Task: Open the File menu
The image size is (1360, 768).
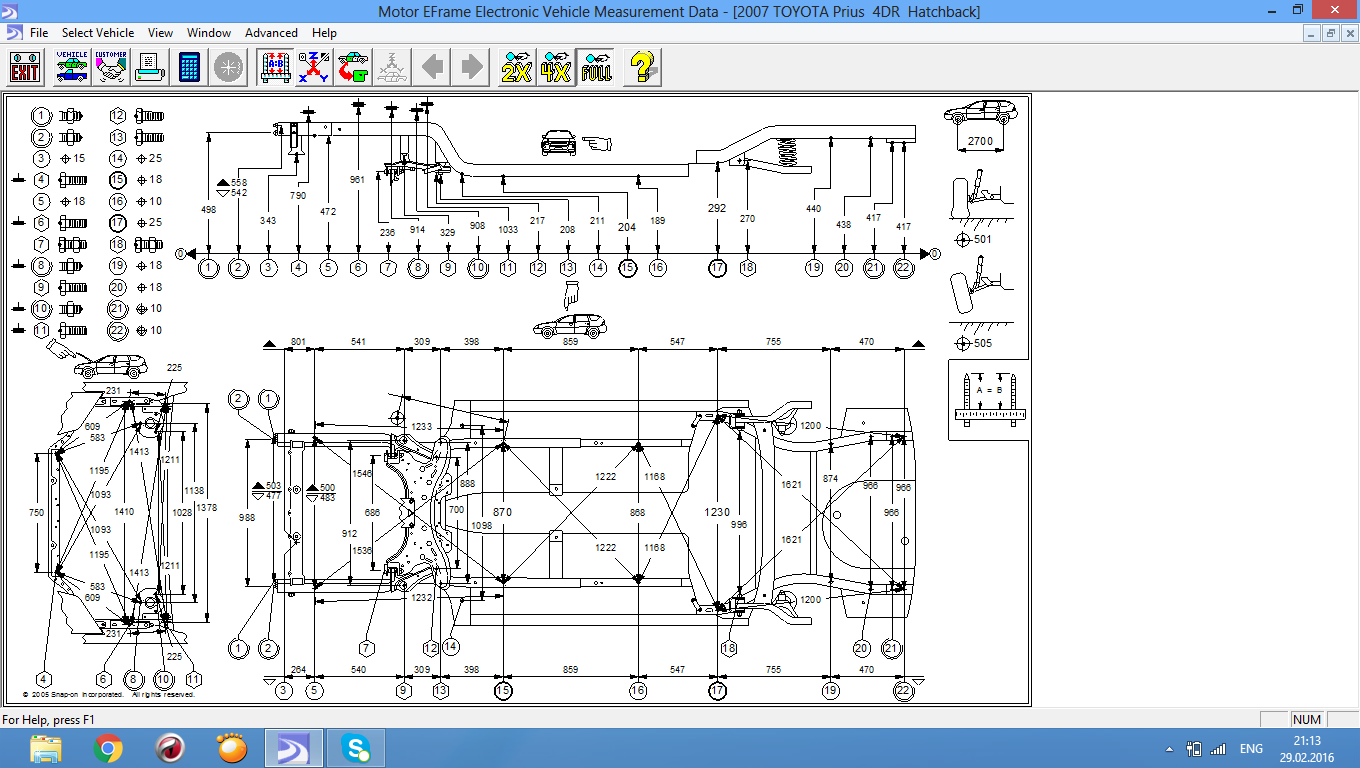Action: point(39,33)
